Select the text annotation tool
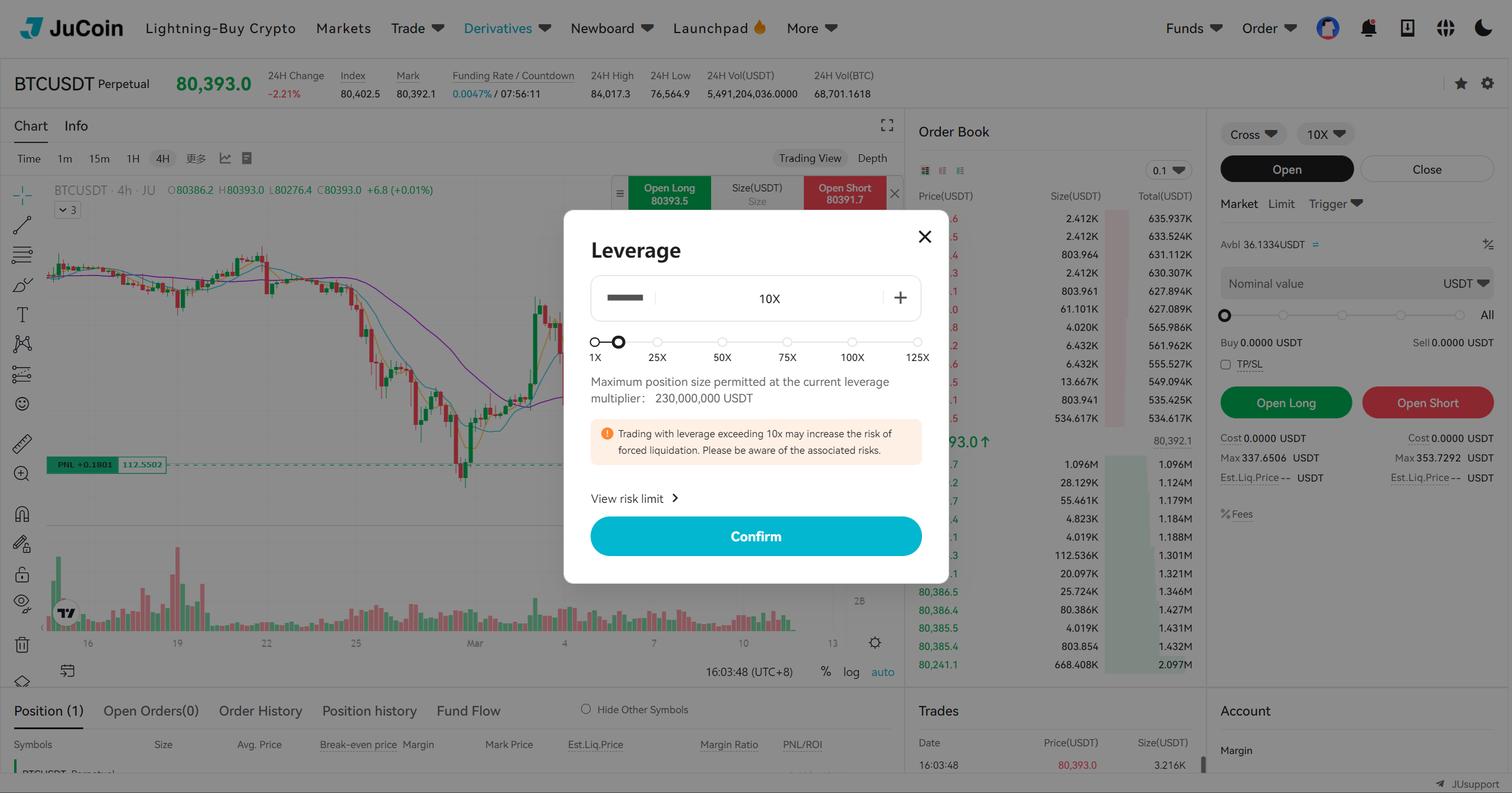This screenshot has height=793, width=1512. 22,314
